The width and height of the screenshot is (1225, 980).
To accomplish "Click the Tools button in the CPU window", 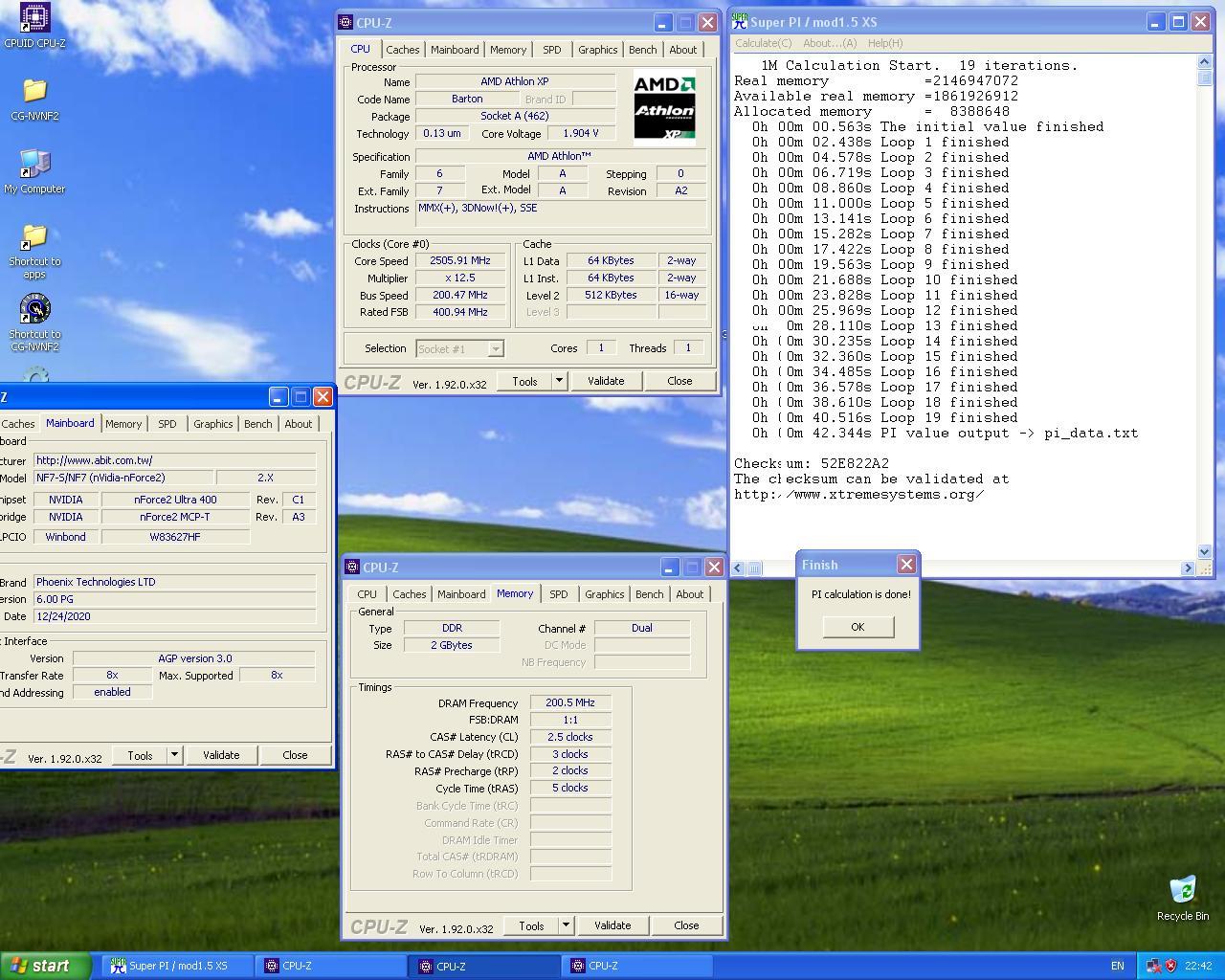I will tap(524, 381).
